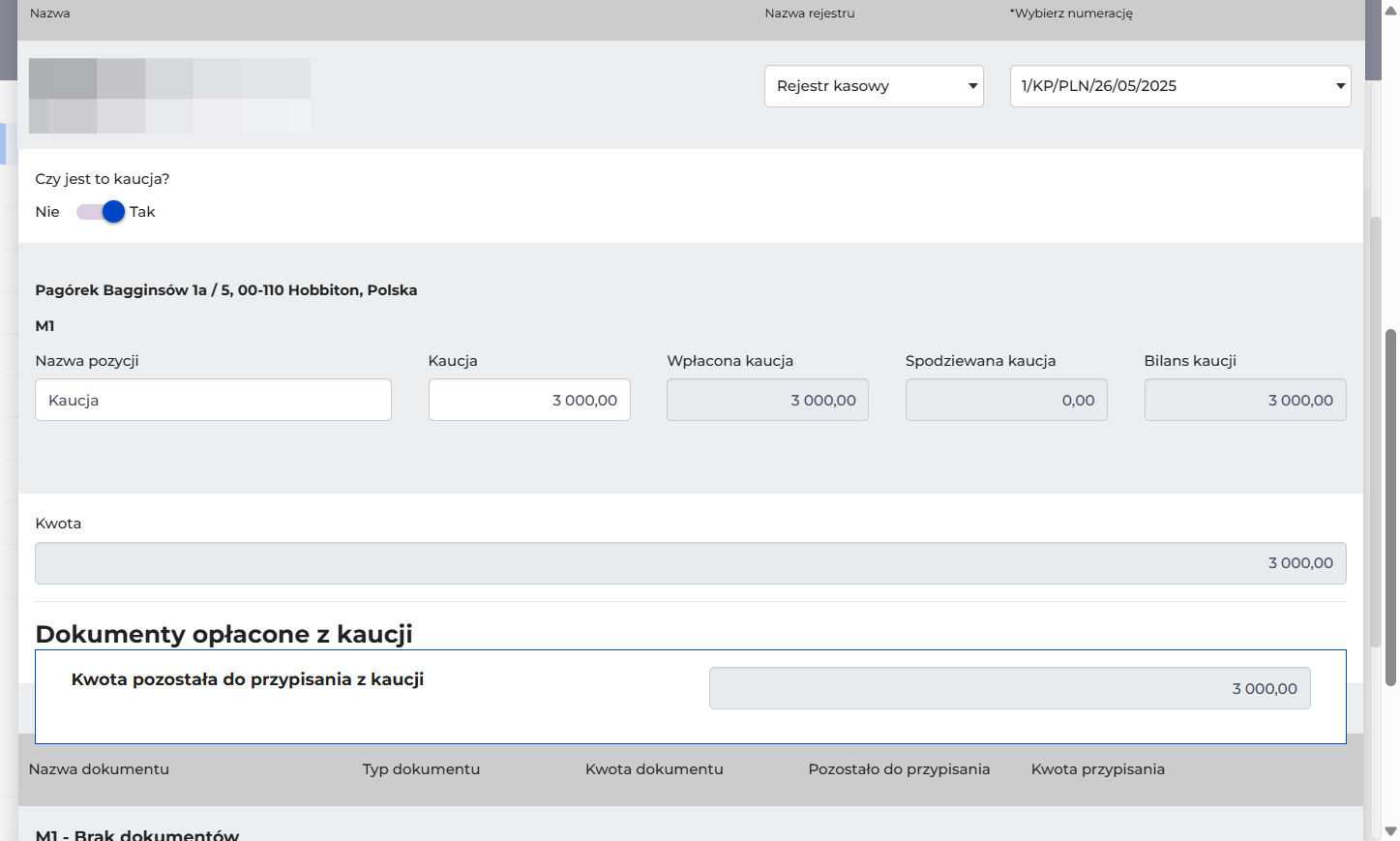Click the 'Pozostało do przypisania' column header
The height and width of the screenshot is (841, 1400).
pyautogui.click(x=899, y=769)
